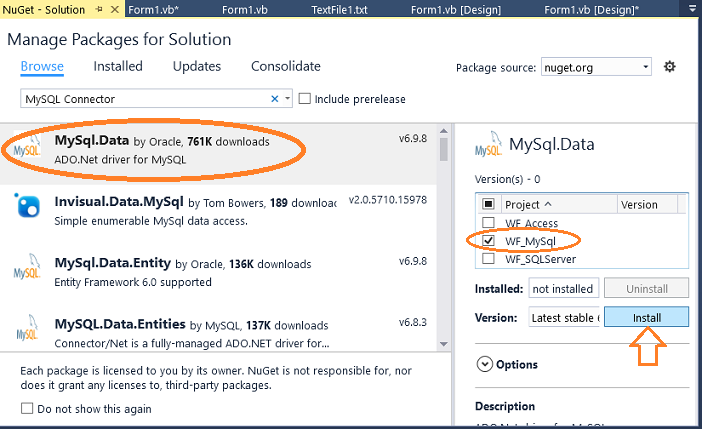The image size is (702, 429).
Task: Select the MySql.Data package row
Action: (x=218, y=154)
